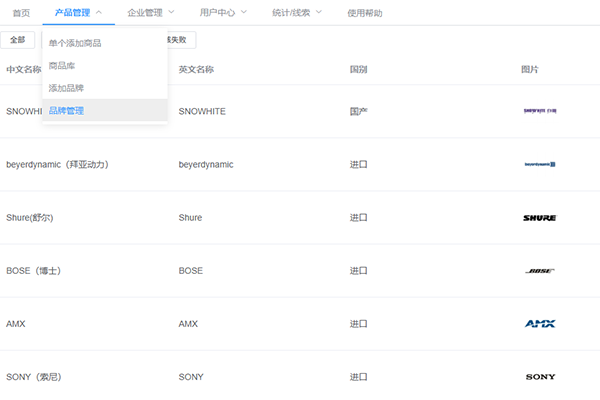Select 进口 in the AMX row
This screenshot has height=400, width=600.
pyautogui.click(x=359, y=324)
